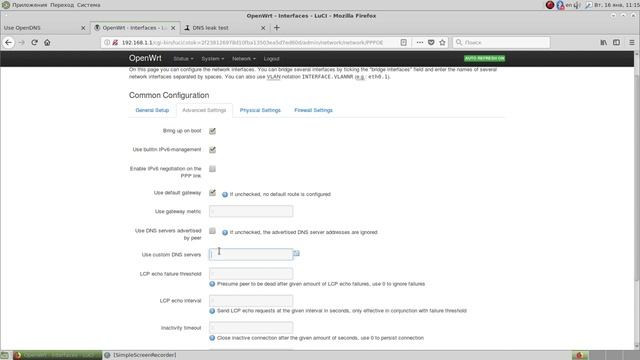Open a new browser tab

coord(277,28)
